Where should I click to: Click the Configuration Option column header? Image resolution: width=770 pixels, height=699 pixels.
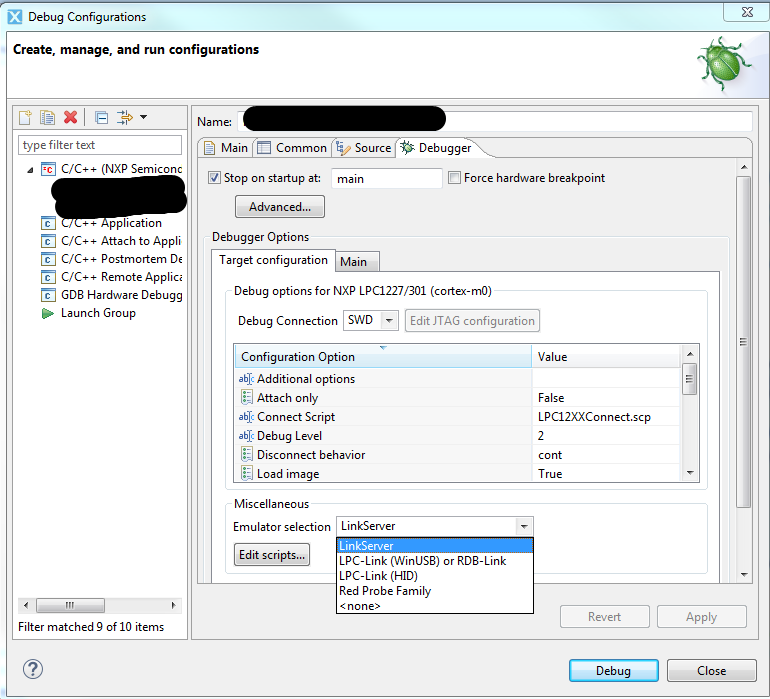pyautogui.click(x=383, y=357)
